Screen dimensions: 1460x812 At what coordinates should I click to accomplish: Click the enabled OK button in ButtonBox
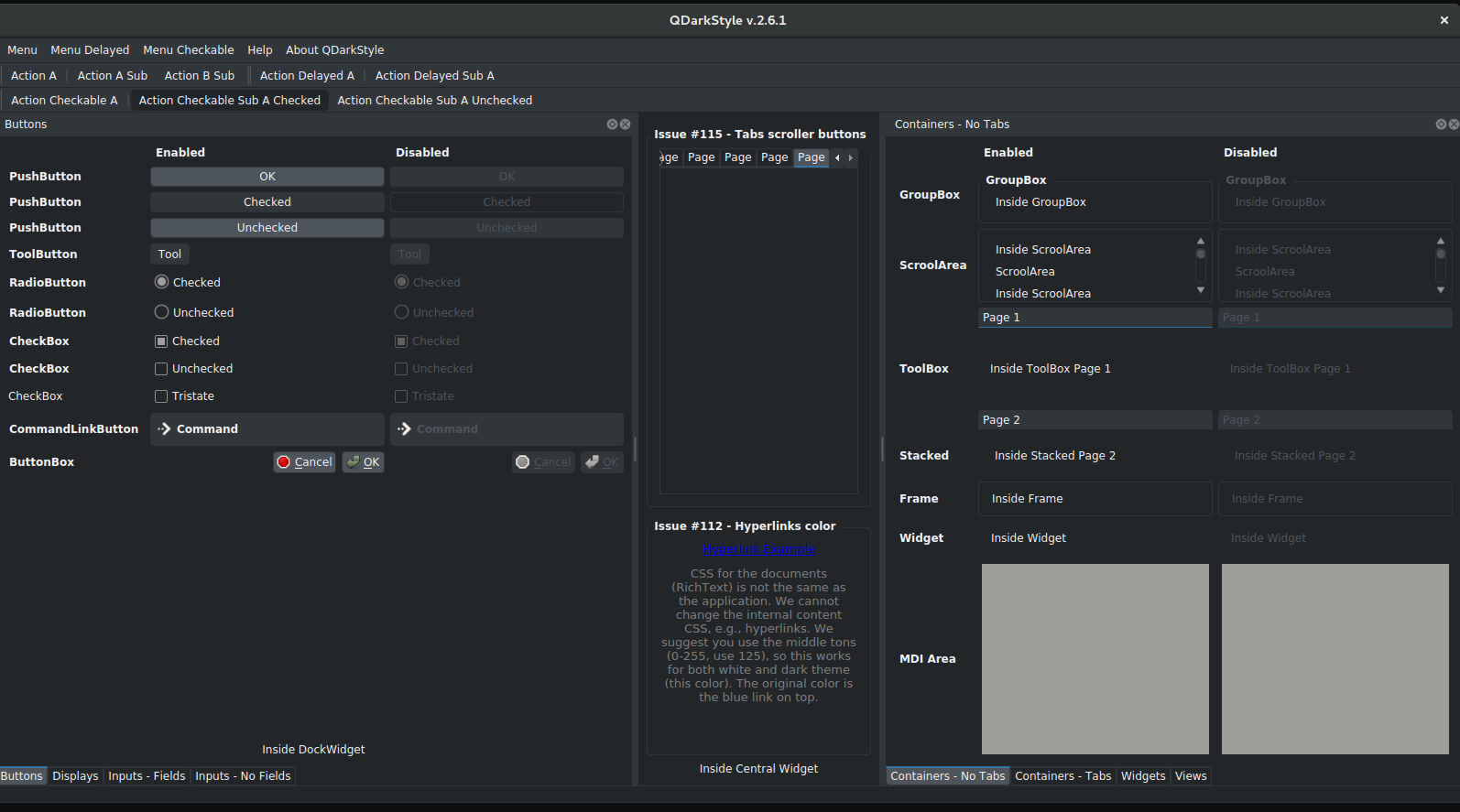[x=363, y=462]
